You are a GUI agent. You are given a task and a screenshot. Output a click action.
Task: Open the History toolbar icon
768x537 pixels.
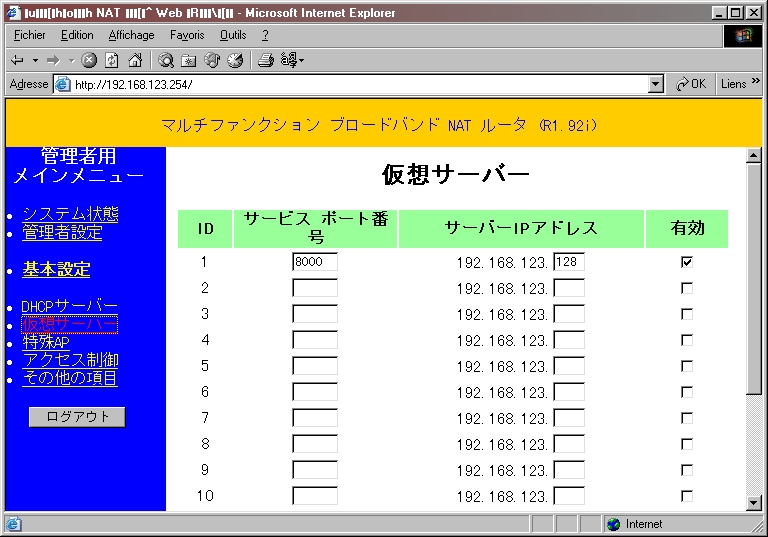(x=235, y=60)
